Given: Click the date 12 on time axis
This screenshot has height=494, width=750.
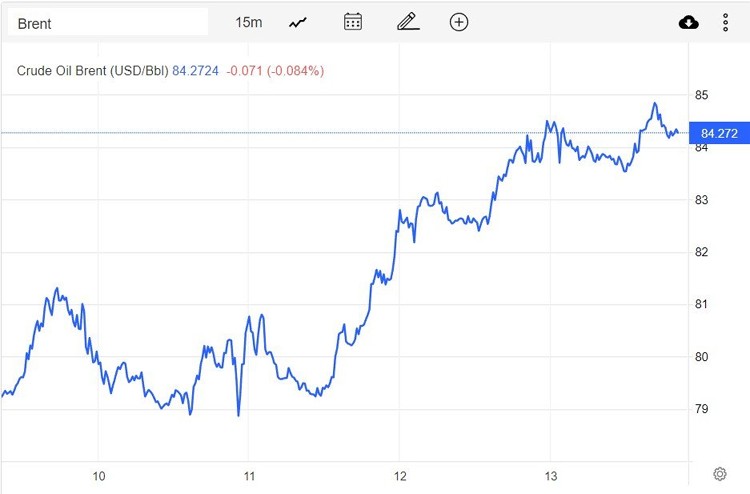Looking at the screenshot, I should pos(399,474).
